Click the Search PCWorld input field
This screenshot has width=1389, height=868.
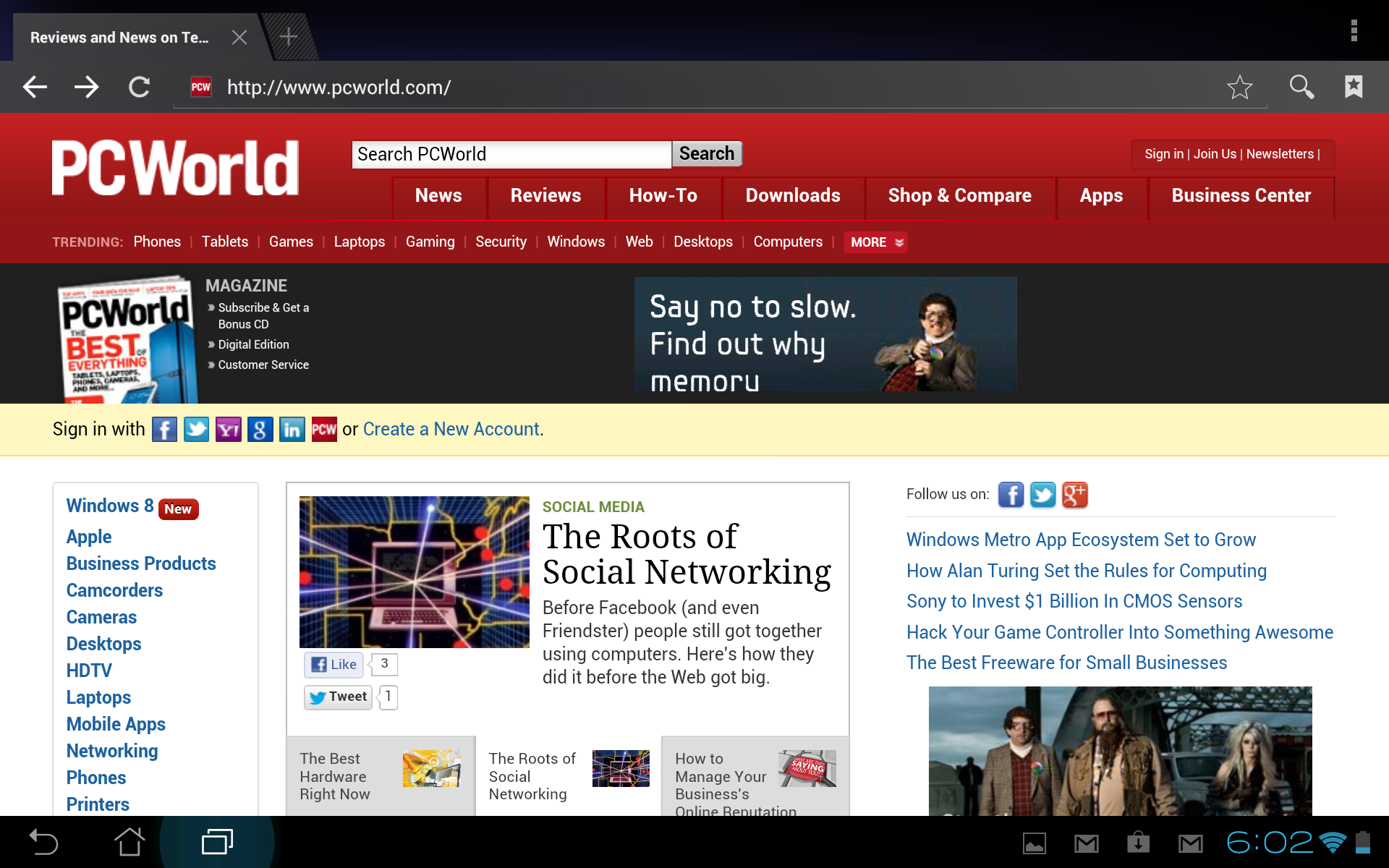(511, 154)
